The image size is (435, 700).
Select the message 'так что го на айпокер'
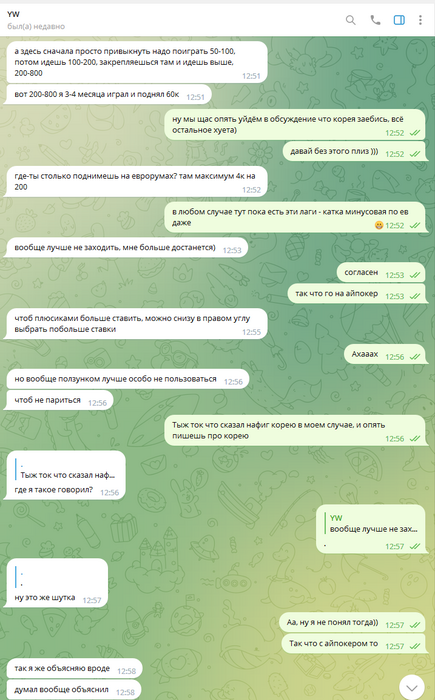pos(356,295)
